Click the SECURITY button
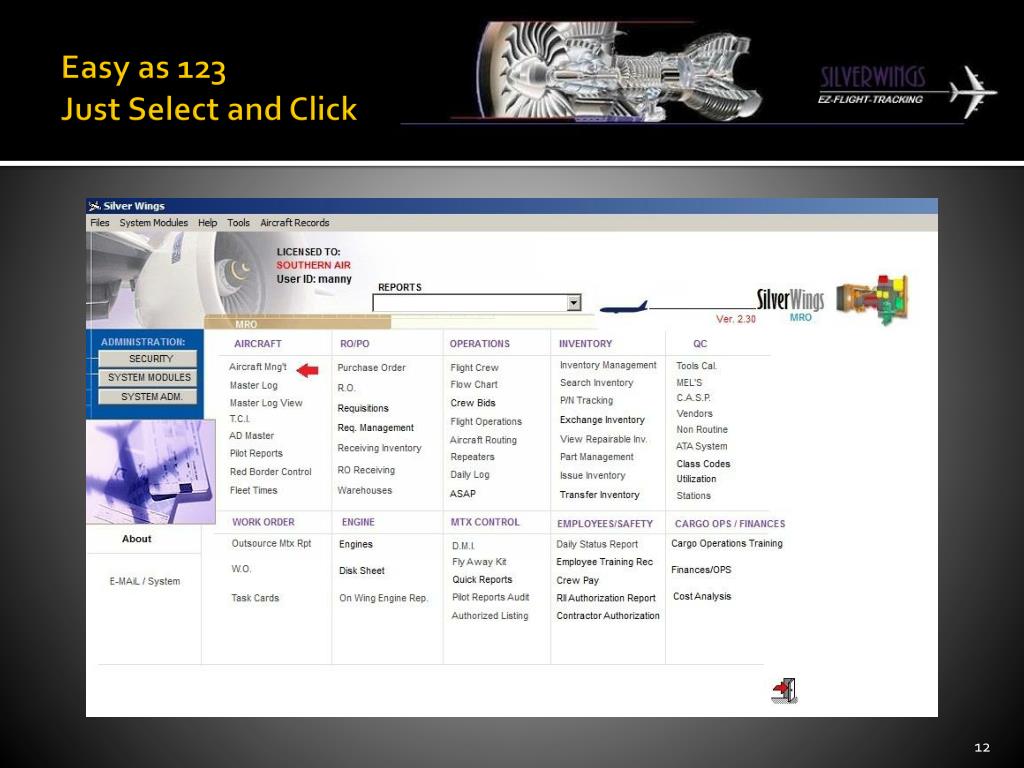This screenshot has height=768, width=1024. (x=148, y=359)
